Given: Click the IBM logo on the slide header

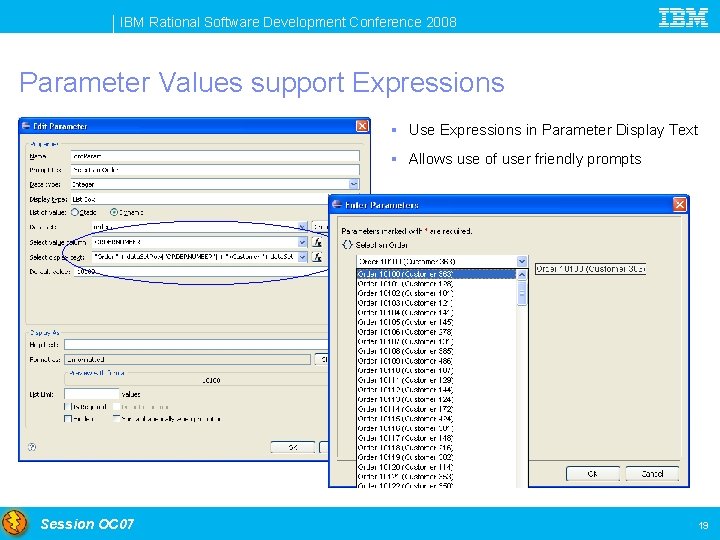Looking at the screenshot, I should click(683, 18).
